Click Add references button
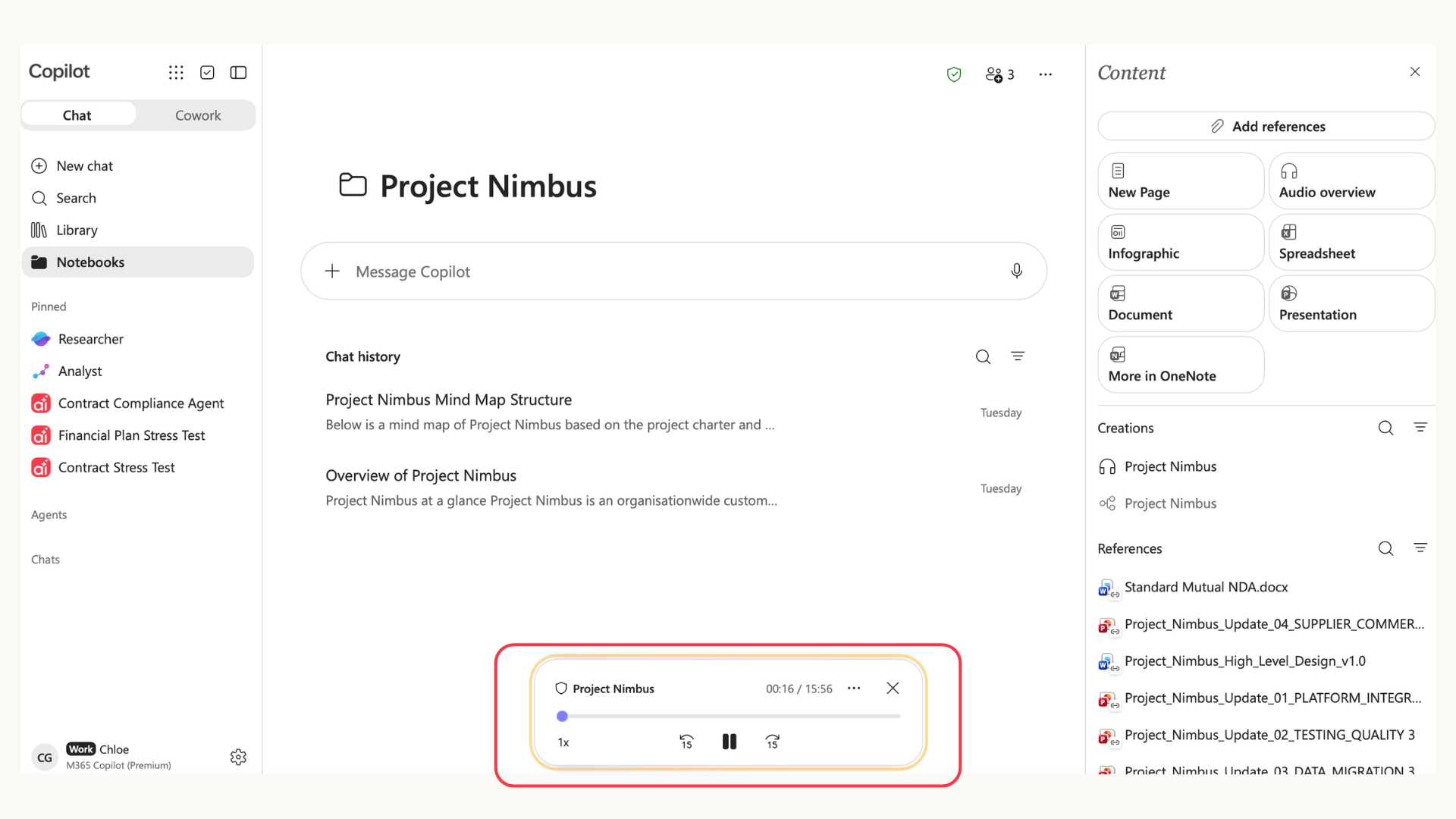 (1266, 126)
